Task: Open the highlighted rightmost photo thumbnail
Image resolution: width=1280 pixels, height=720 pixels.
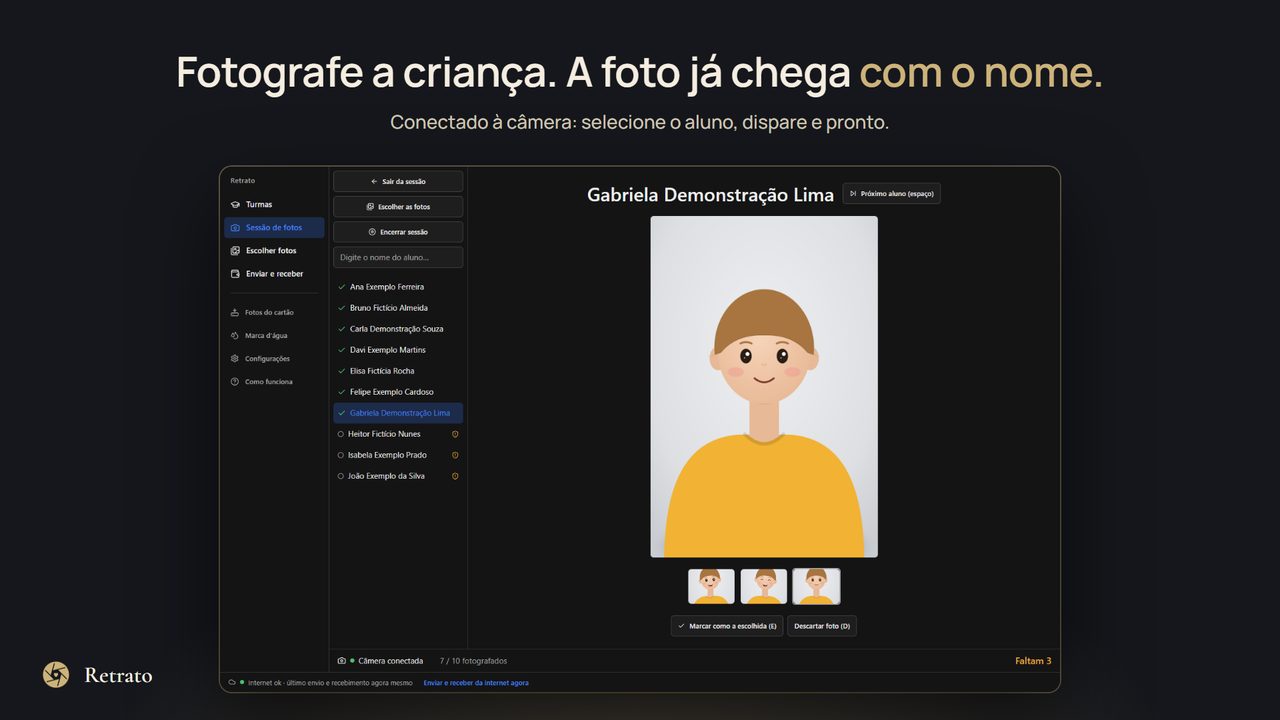Action: pyautogui.click(x=816, y=586)
